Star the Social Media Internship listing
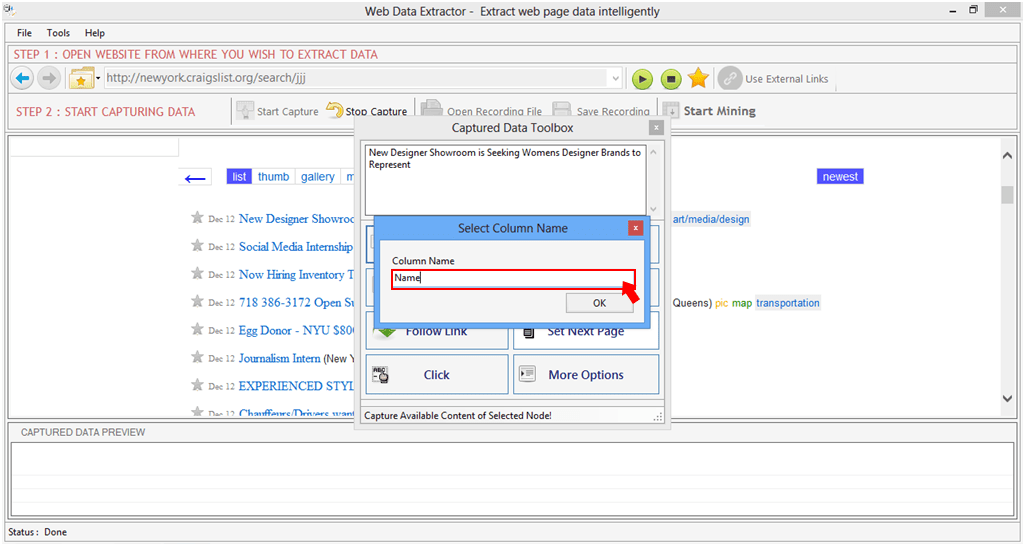This screenshot has width=1025, height=544. [197, 246]
